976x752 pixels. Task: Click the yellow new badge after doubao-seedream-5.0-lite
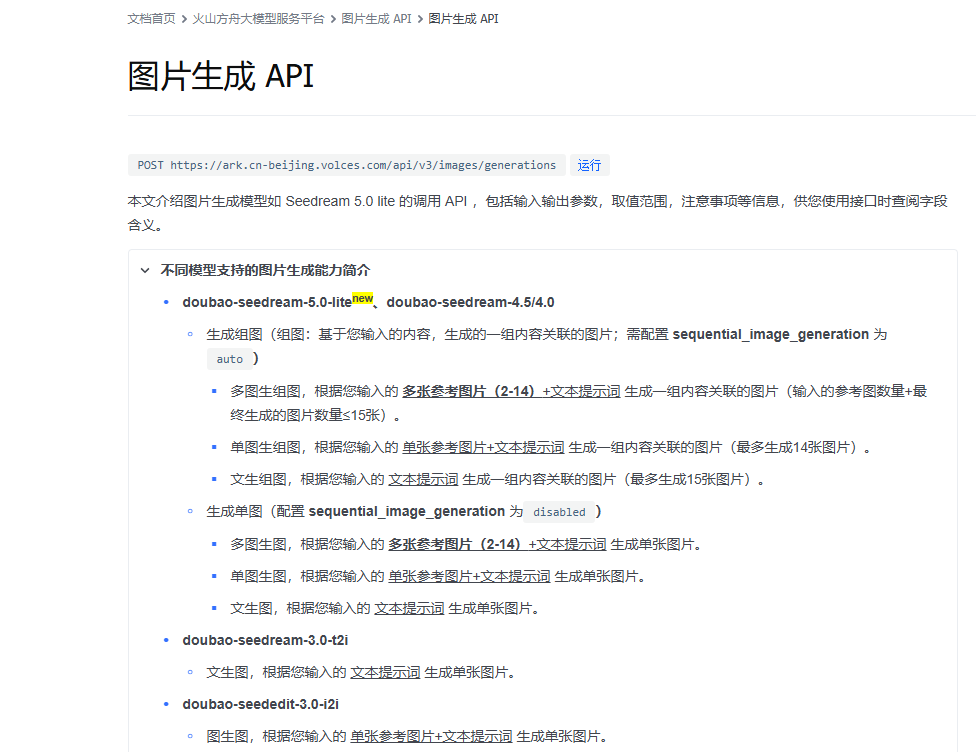[362, 298]
